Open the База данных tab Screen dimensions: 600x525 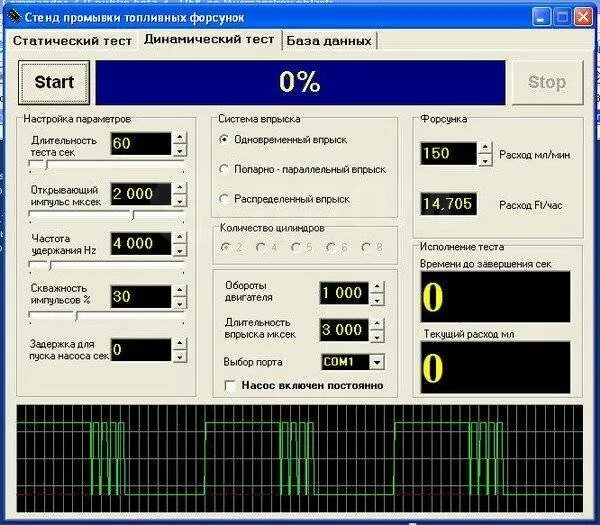(329, 41)
